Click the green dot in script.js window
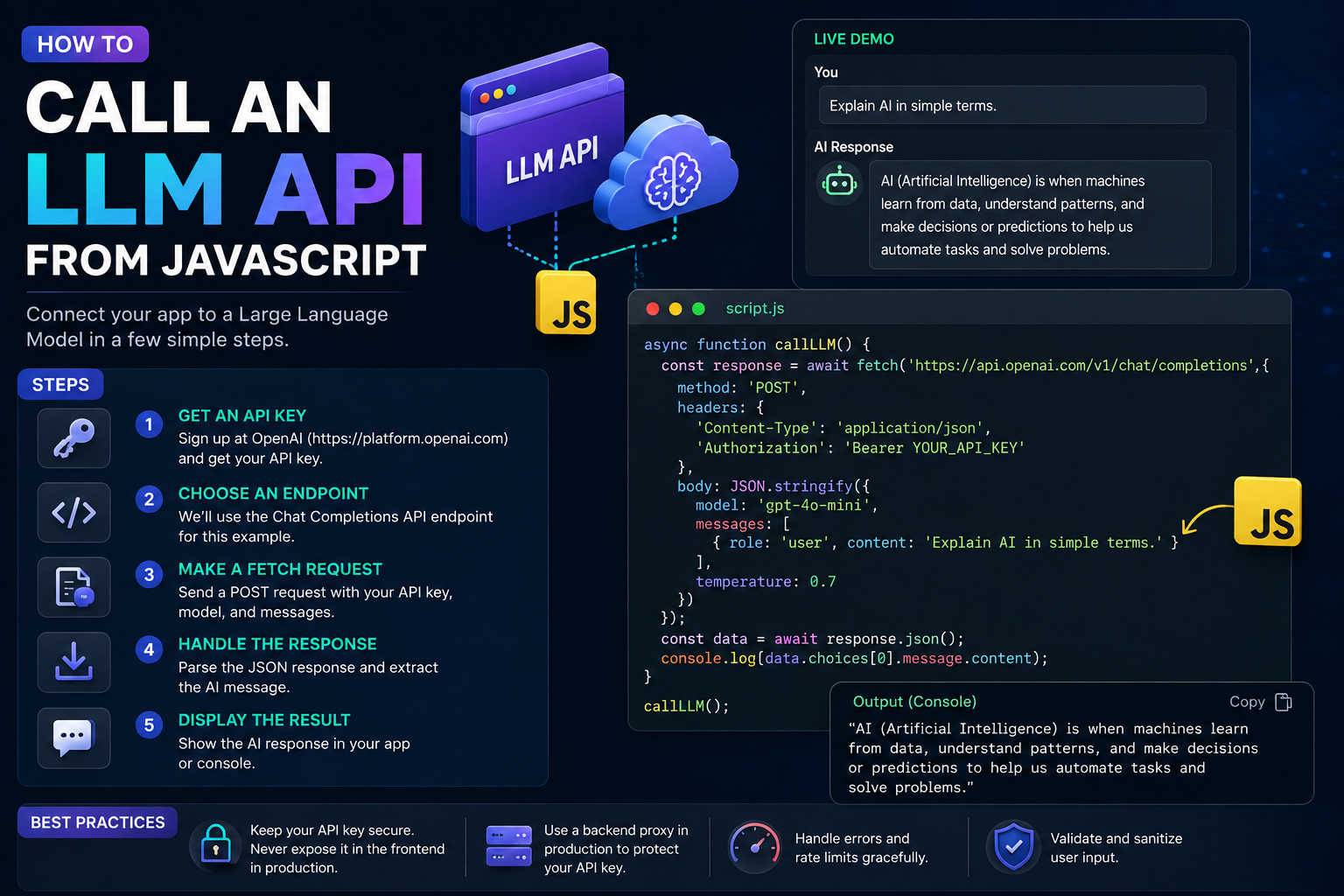The height and width of the screenshot is (896, 1344). [698, 309]
